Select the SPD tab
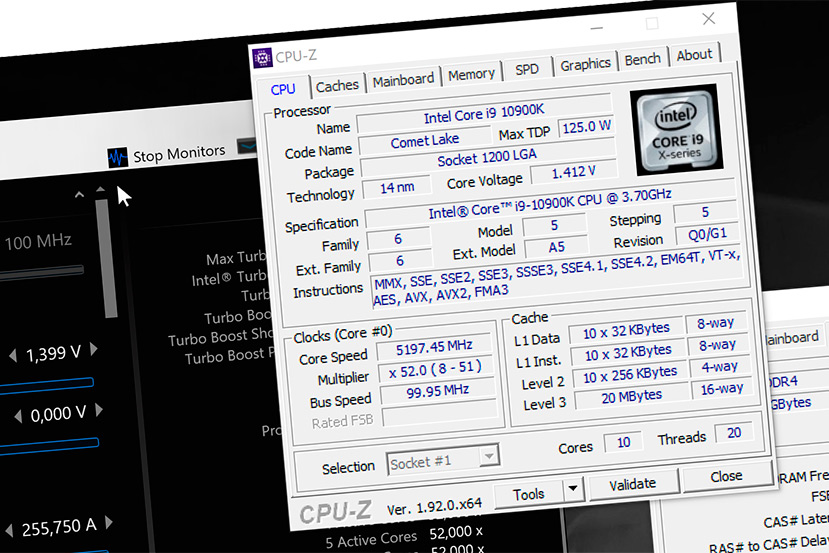Screen dimensions: 829x553 point(526,69)
